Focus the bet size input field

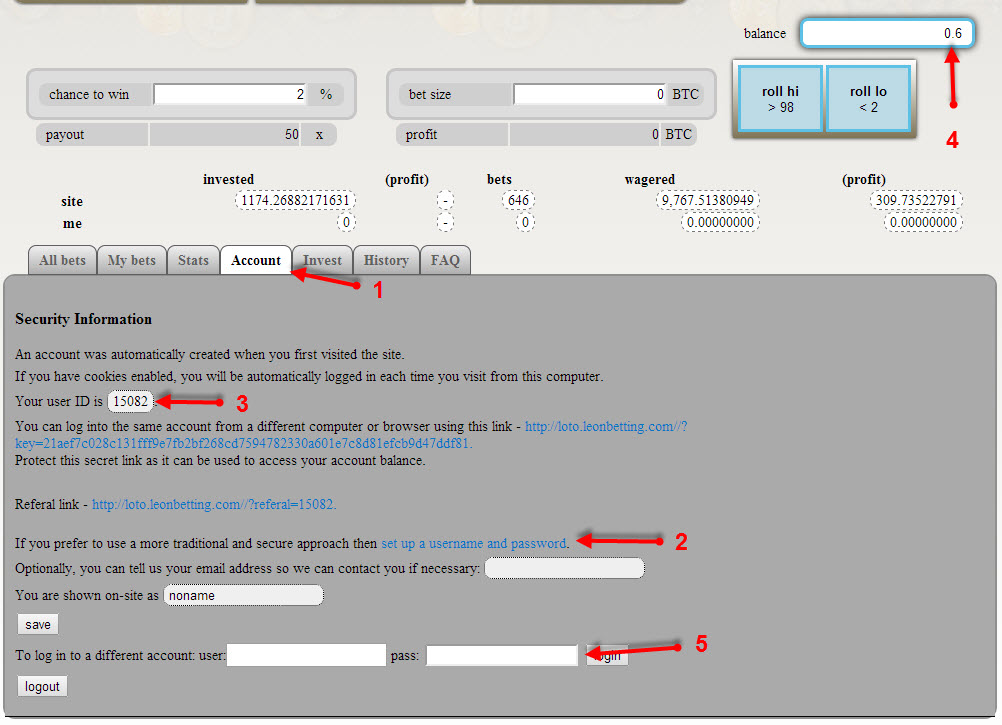[590, 94]
